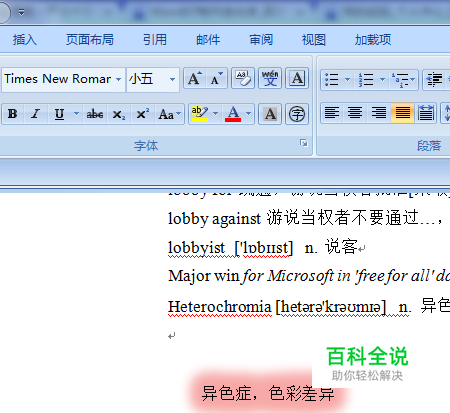Click the Line Spacing icon

tap(446, 113)
